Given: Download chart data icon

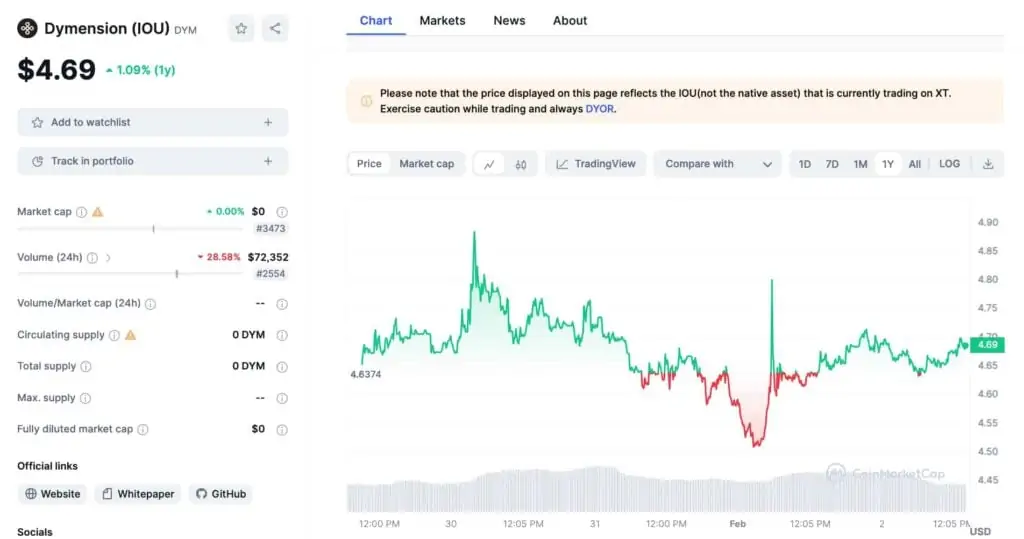Looking at the screenshot, I should coord(988,164).
